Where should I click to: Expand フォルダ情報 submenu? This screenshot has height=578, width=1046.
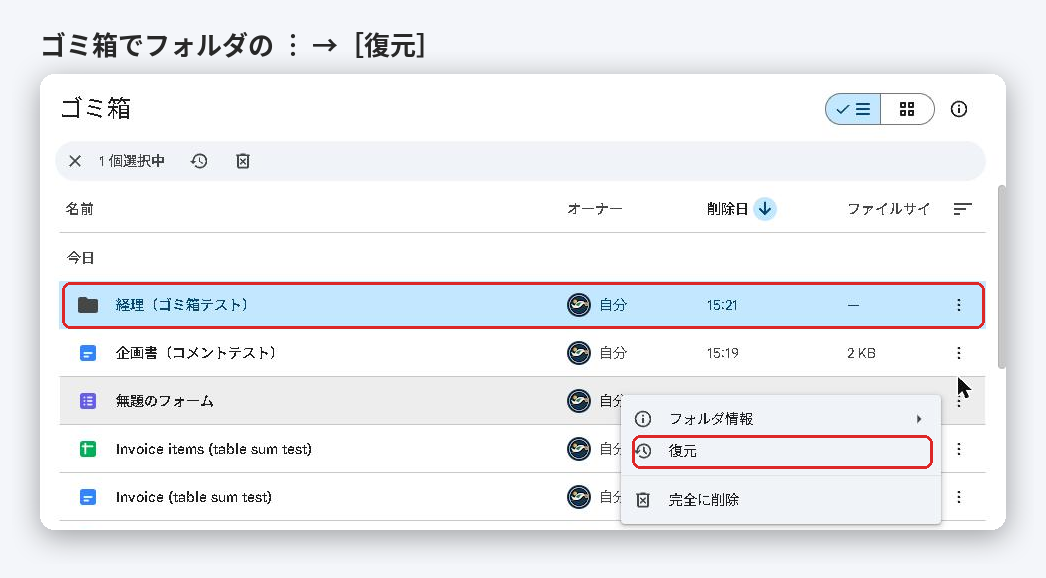coord(780,419)
